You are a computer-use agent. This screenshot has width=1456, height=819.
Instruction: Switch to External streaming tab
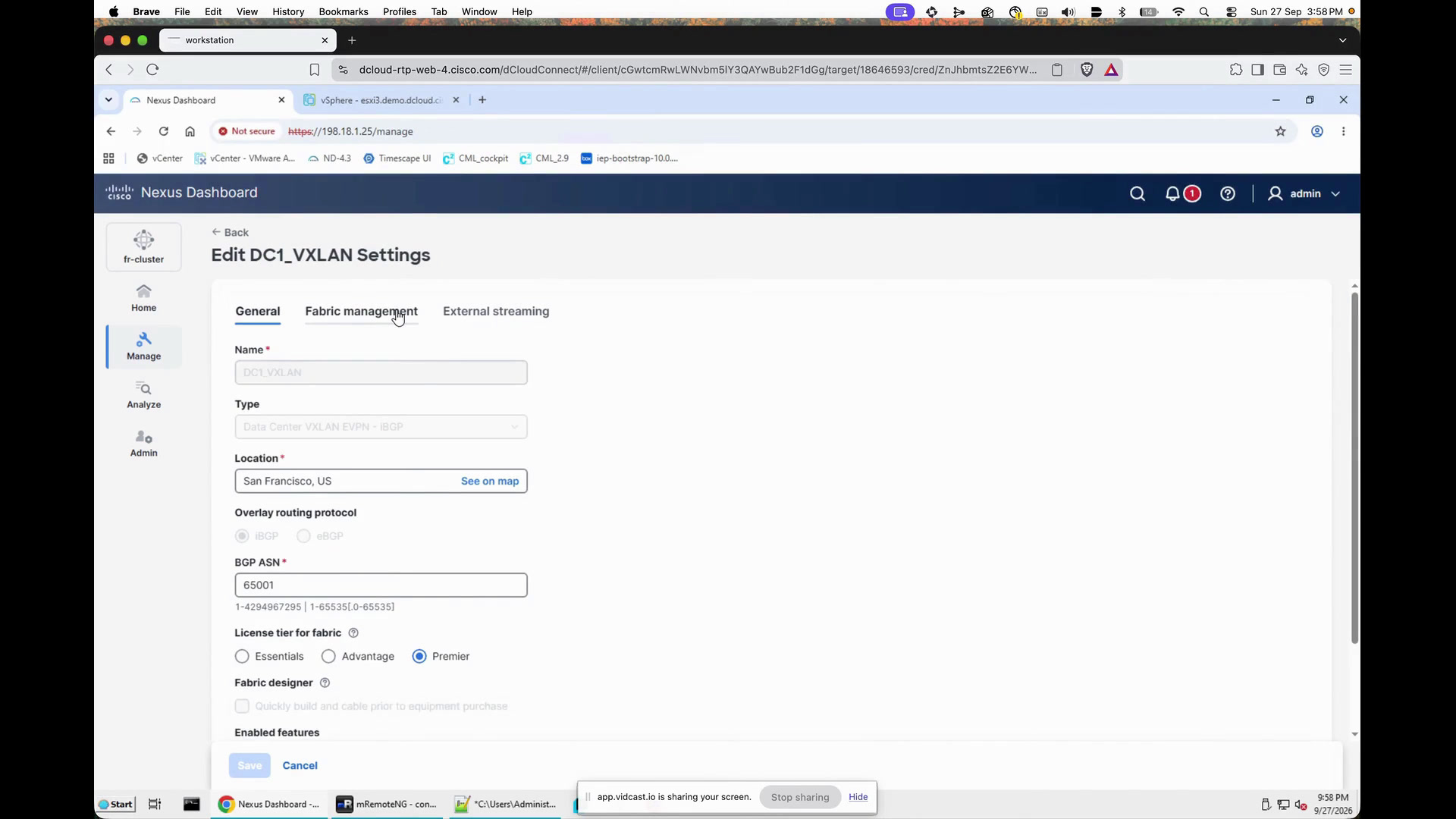[x=496, y=312]
